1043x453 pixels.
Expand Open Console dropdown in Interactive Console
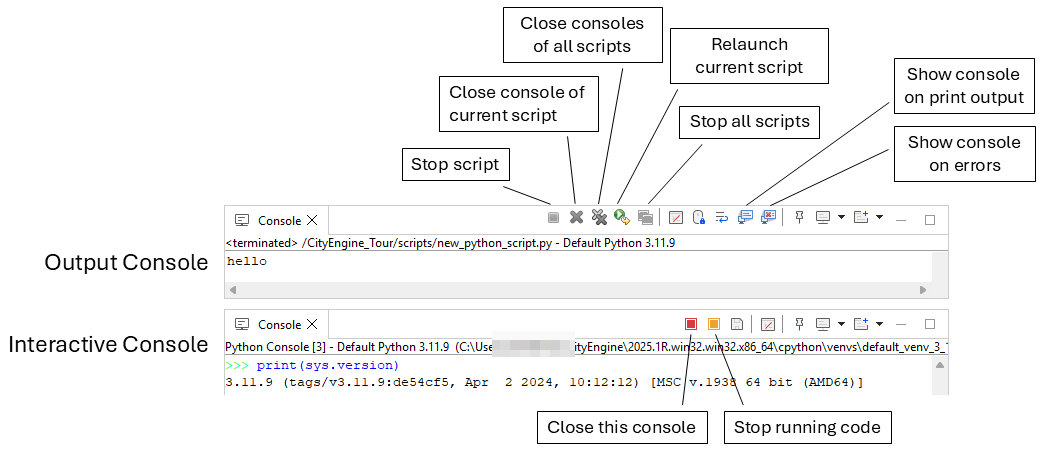pyautogui.click(x=879, y=324)
